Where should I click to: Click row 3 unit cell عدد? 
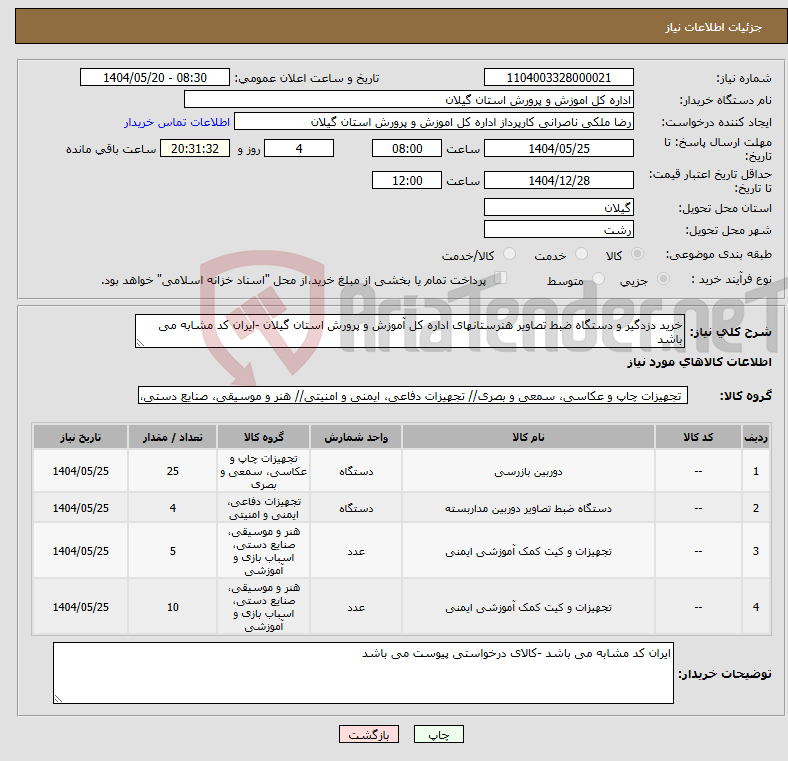pyautogui.click(x=356, y=551)
